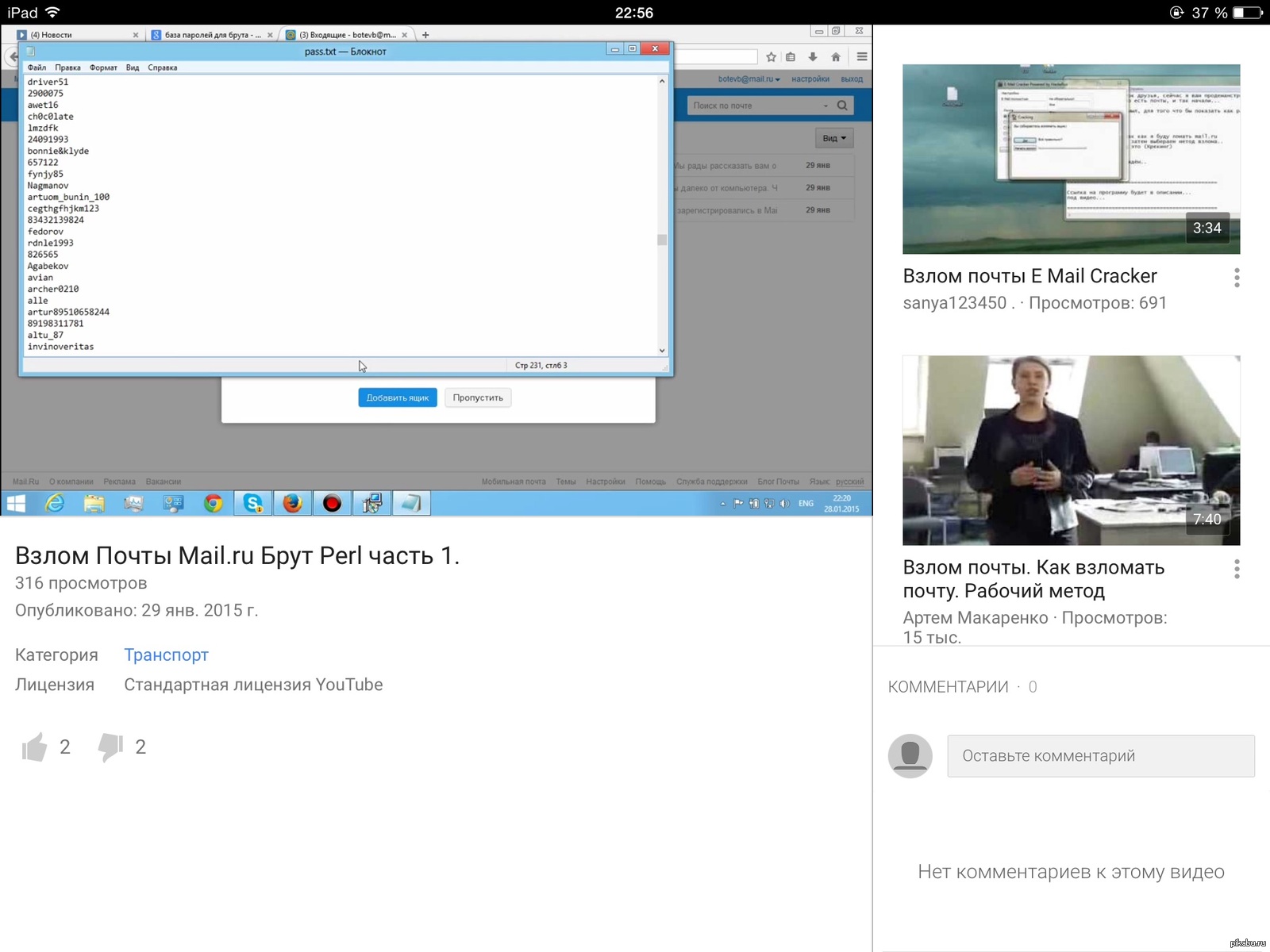The image size is (1270, 952).
Task: Open Настройки link in mail footer
Action: click(606, 482)
